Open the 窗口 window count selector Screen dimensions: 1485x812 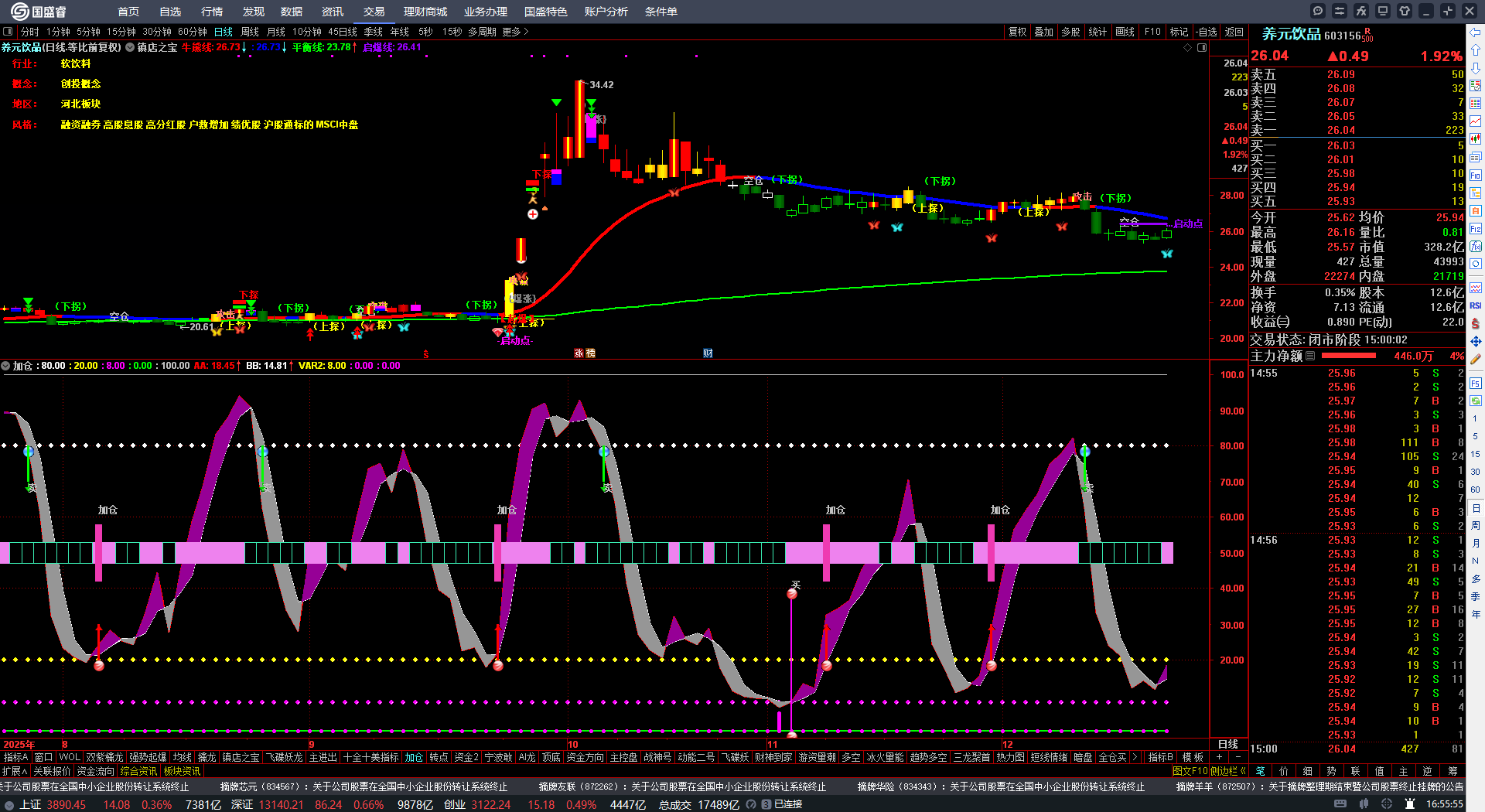(43, 757)
